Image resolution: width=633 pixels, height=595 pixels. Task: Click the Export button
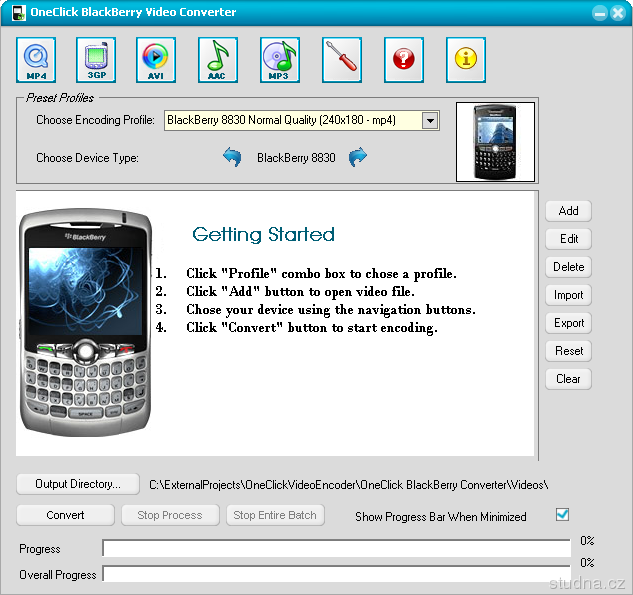[568, 323]
